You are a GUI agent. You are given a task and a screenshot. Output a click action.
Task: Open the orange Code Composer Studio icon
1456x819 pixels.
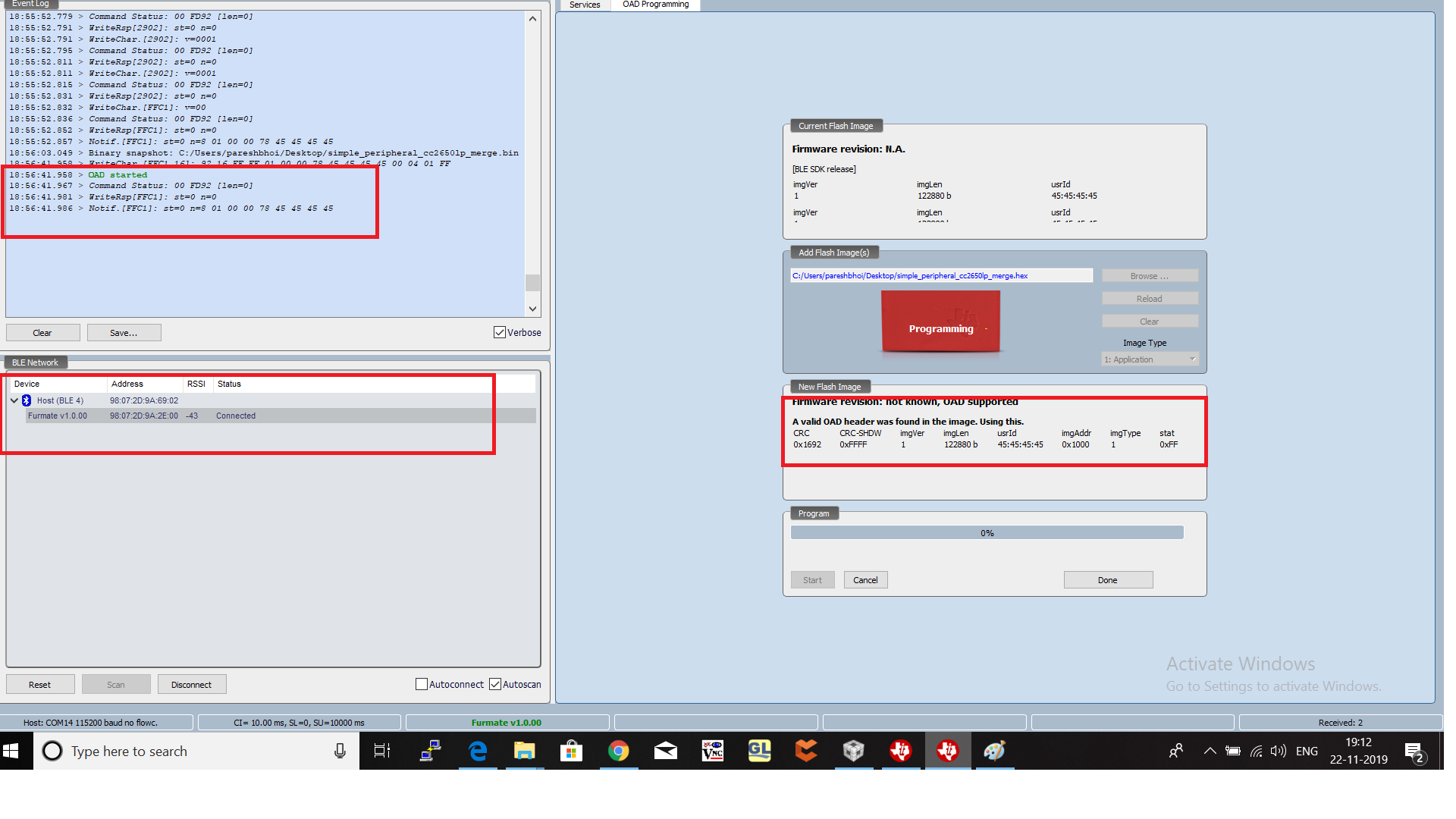tap(806, 751)
